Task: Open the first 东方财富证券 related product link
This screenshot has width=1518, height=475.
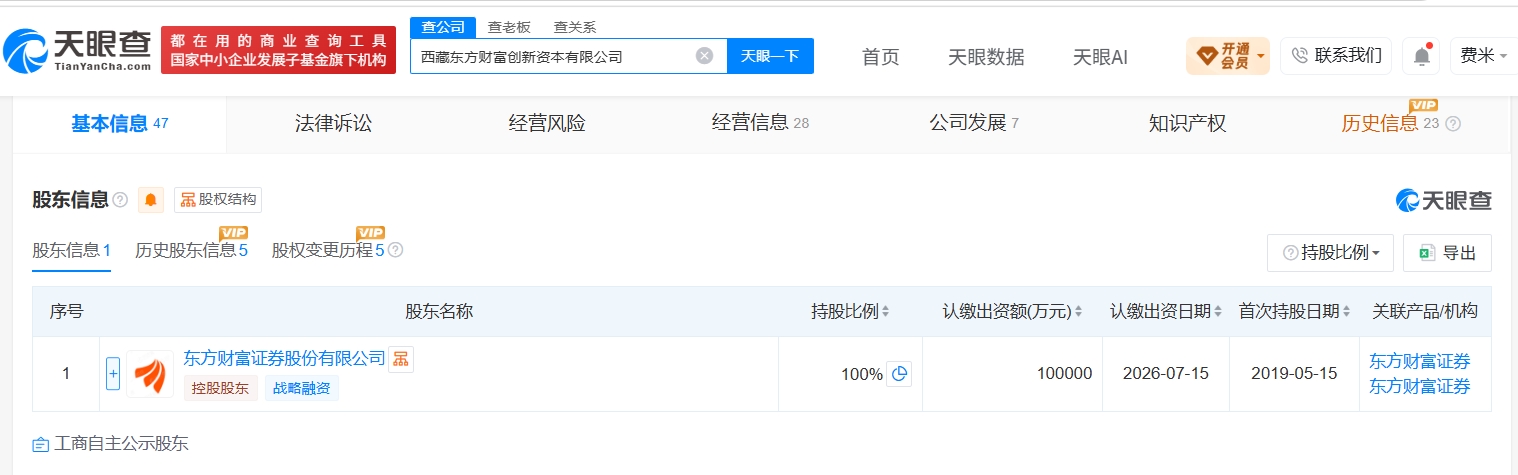Action: (1420, 361)
